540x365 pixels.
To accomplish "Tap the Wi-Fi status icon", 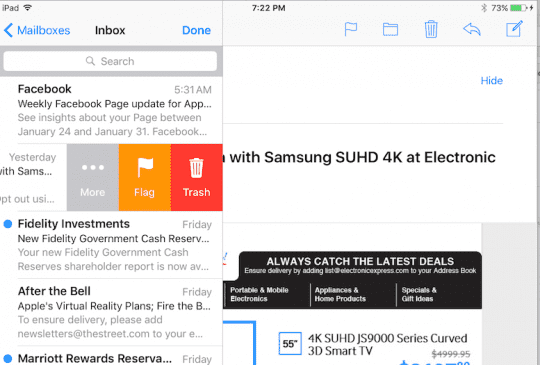I will click(x=27, y=7).
